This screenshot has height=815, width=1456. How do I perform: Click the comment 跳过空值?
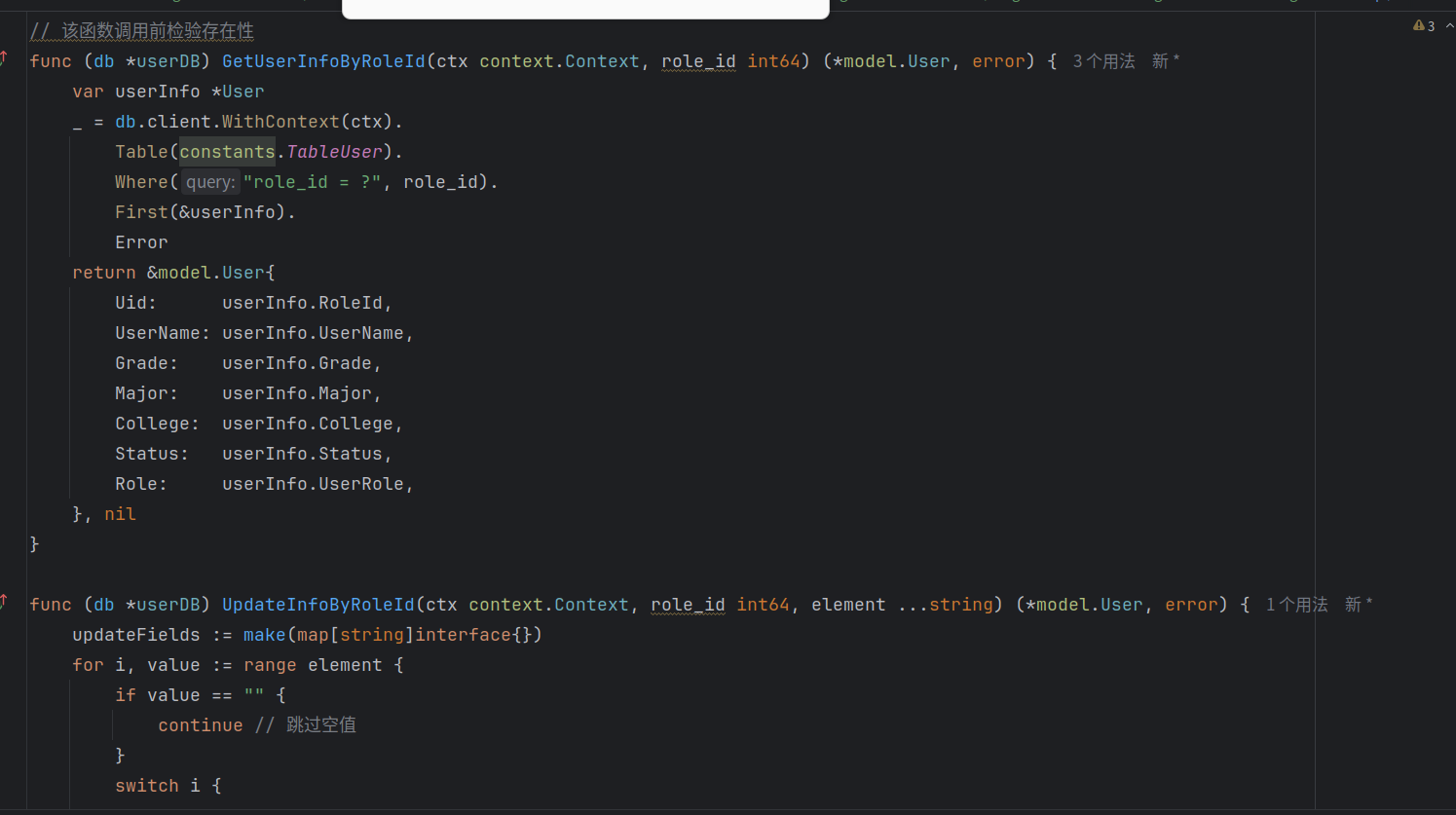point(306,725)
